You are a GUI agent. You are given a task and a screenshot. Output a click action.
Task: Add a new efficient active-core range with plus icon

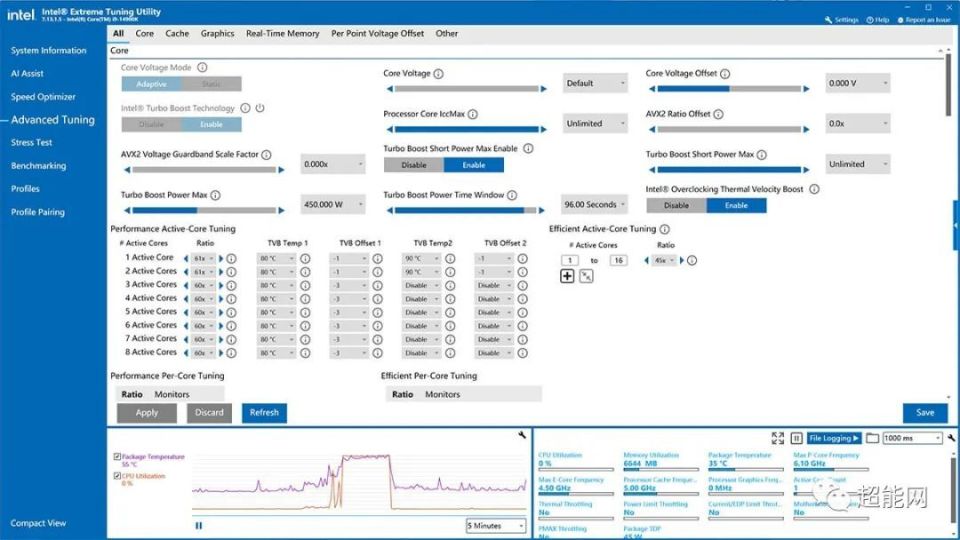coord(567,276)
